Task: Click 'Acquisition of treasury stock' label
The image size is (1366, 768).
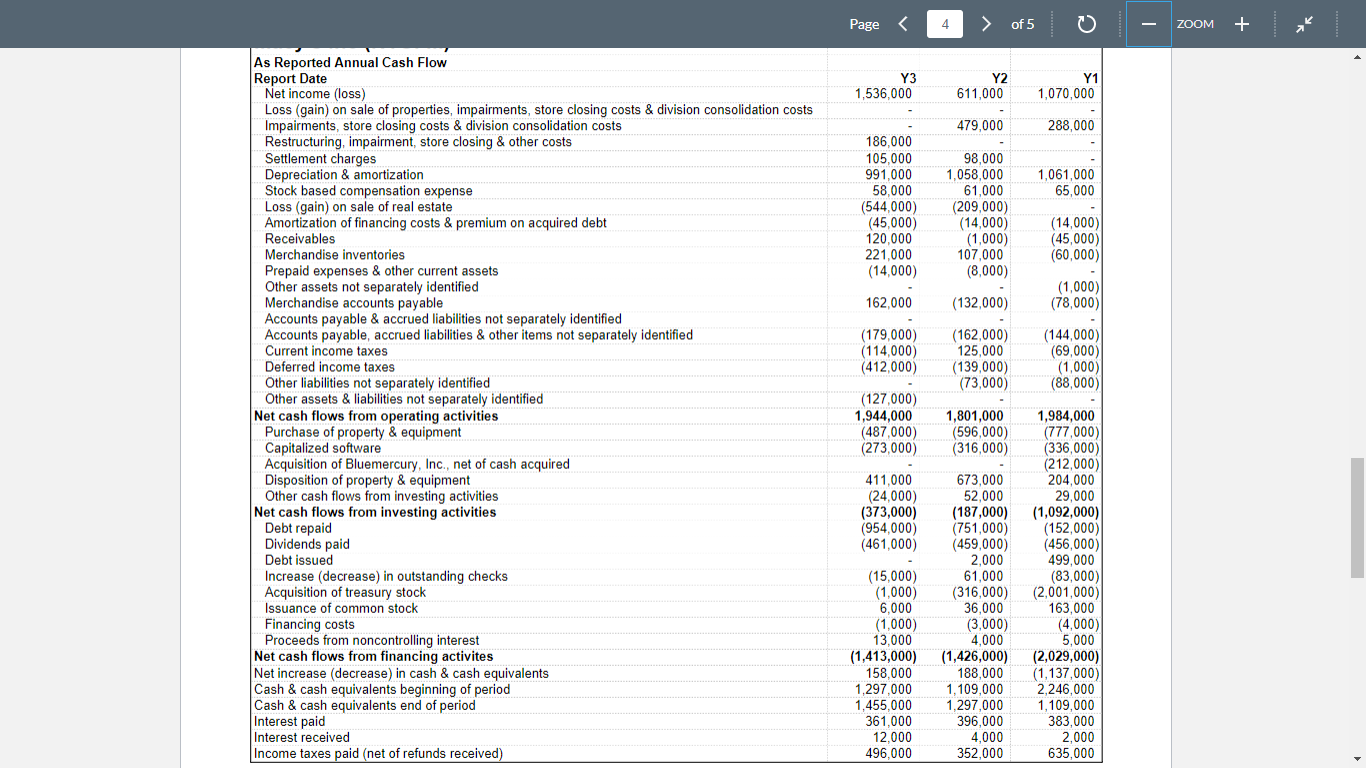Action: 345,592
